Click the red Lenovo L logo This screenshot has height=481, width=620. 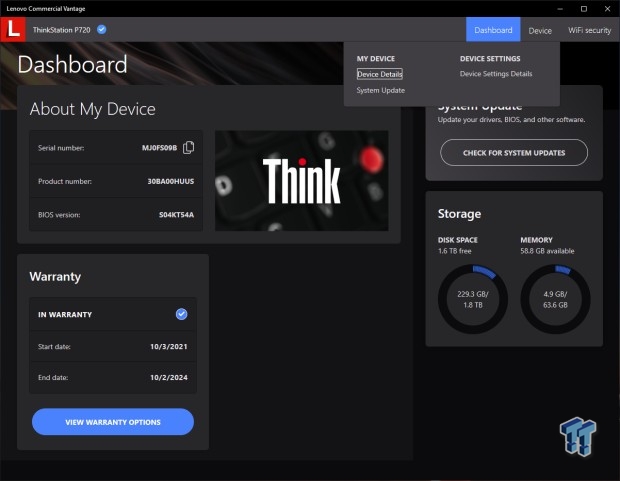[13, 29]
